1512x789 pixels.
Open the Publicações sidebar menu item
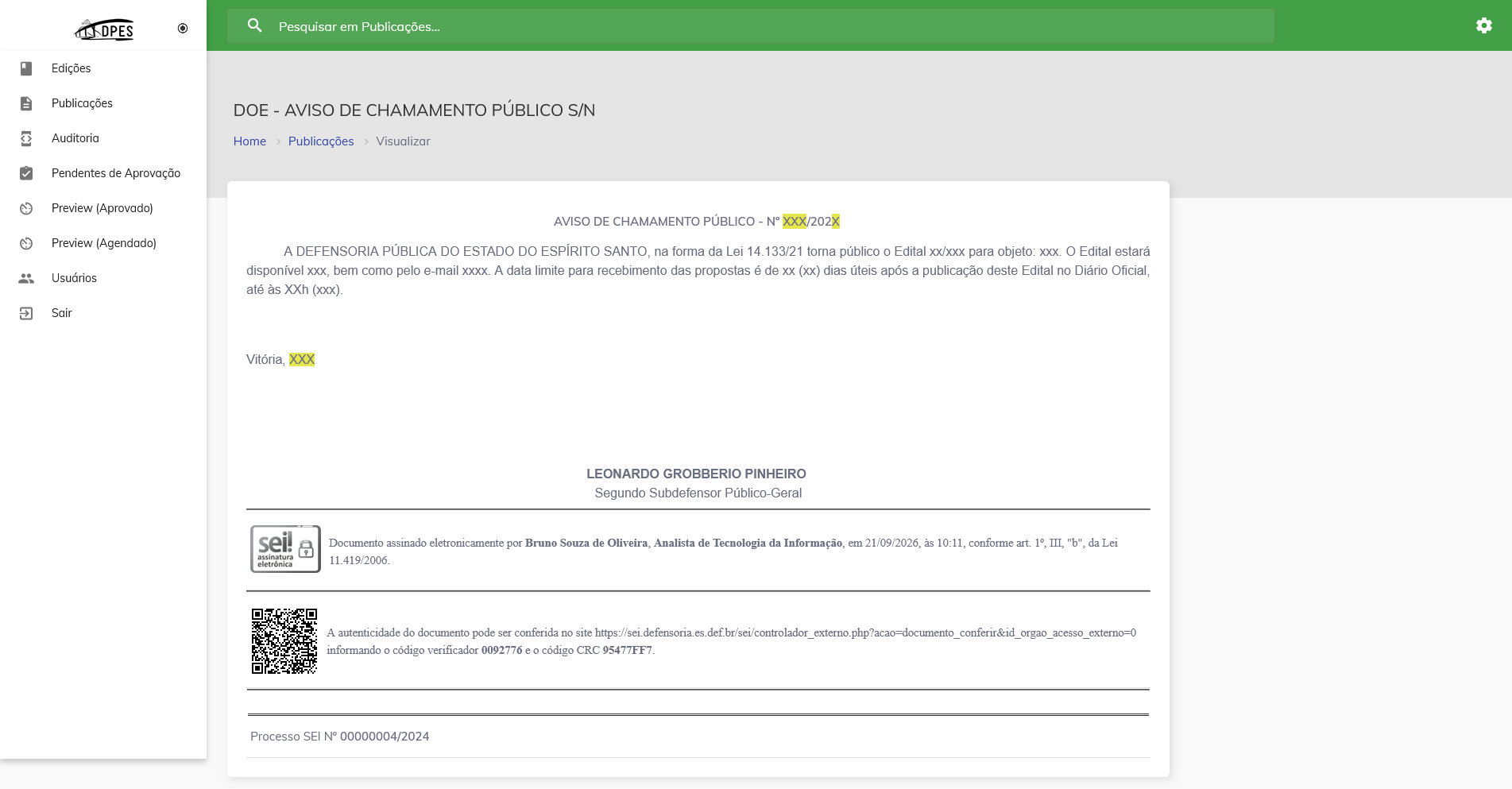pos(103,103)
